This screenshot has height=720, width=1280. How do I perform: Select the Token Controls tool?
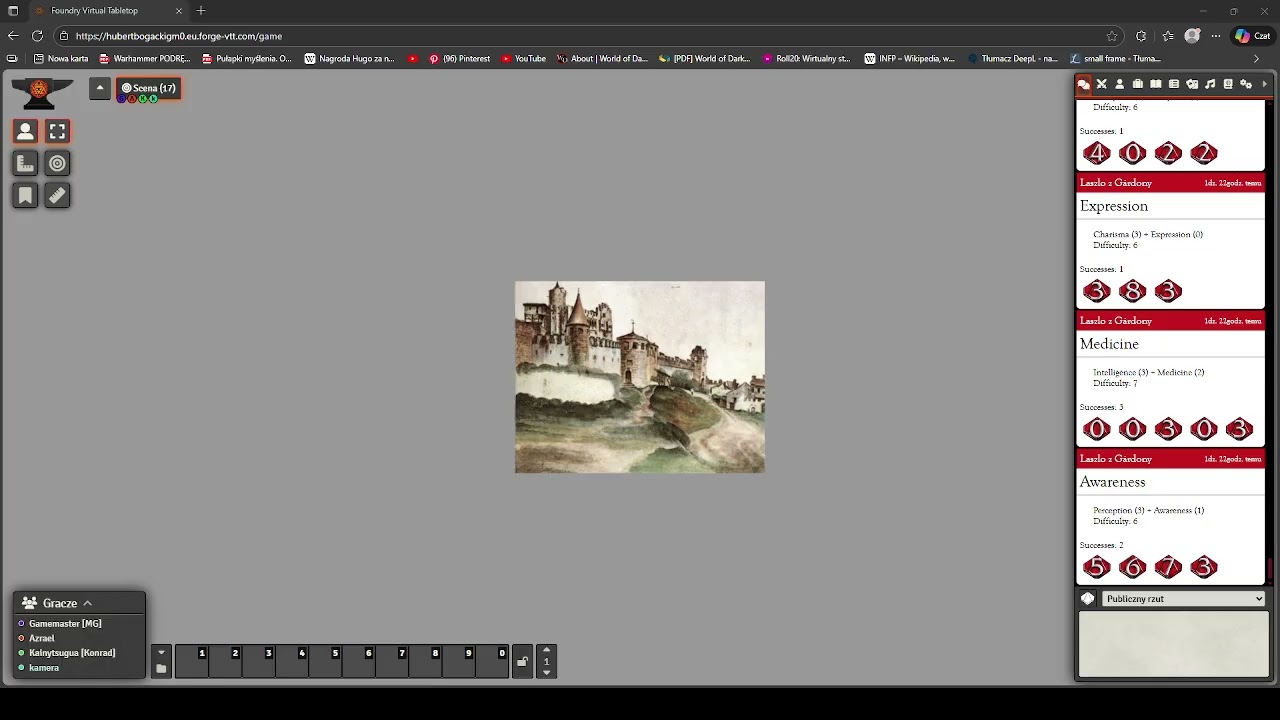coord(26,131)
